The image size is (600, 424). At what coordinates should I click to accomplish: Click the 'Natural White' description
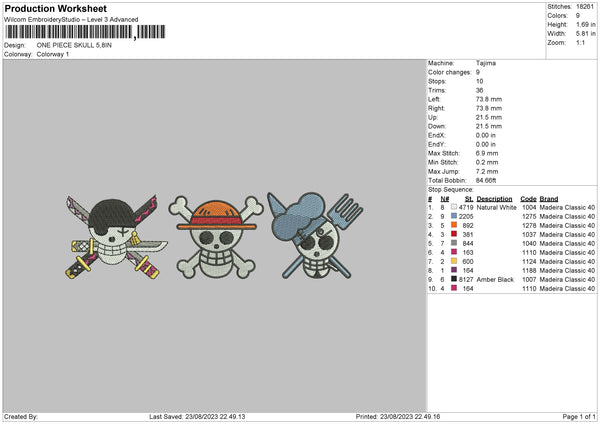(496, 207)
